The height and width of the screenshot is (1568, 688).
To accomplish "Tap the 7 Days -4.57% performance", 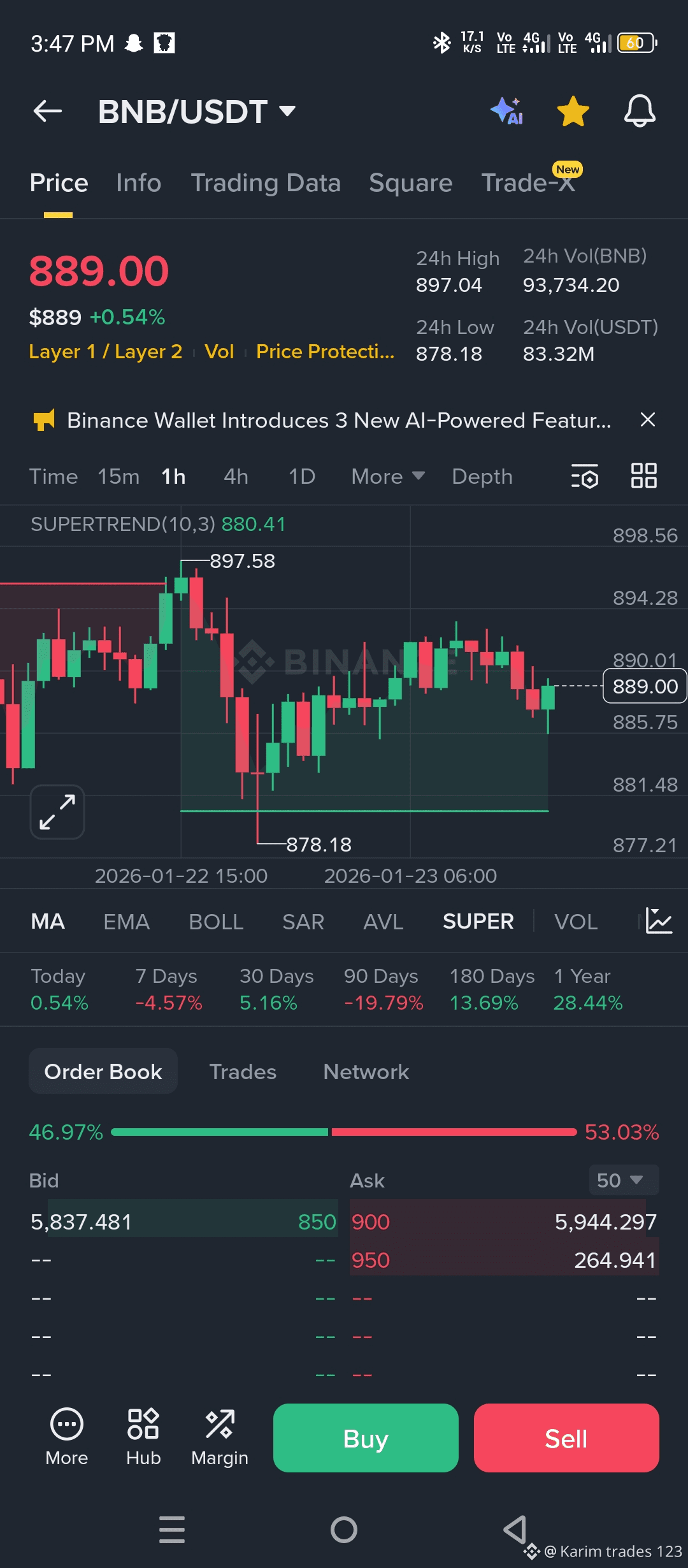I will 168,989.
